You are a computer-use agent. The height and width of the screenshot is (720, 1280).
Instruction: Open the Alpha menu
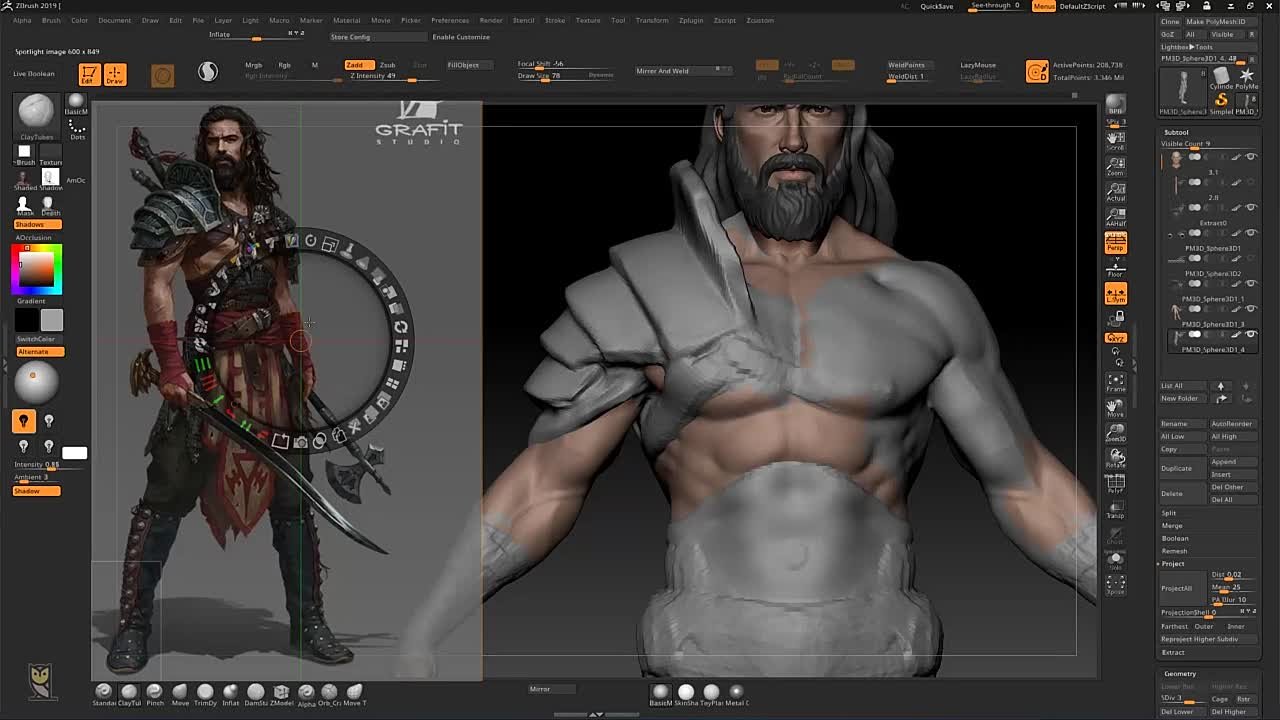pyautogui.click(x=23, y=20)
